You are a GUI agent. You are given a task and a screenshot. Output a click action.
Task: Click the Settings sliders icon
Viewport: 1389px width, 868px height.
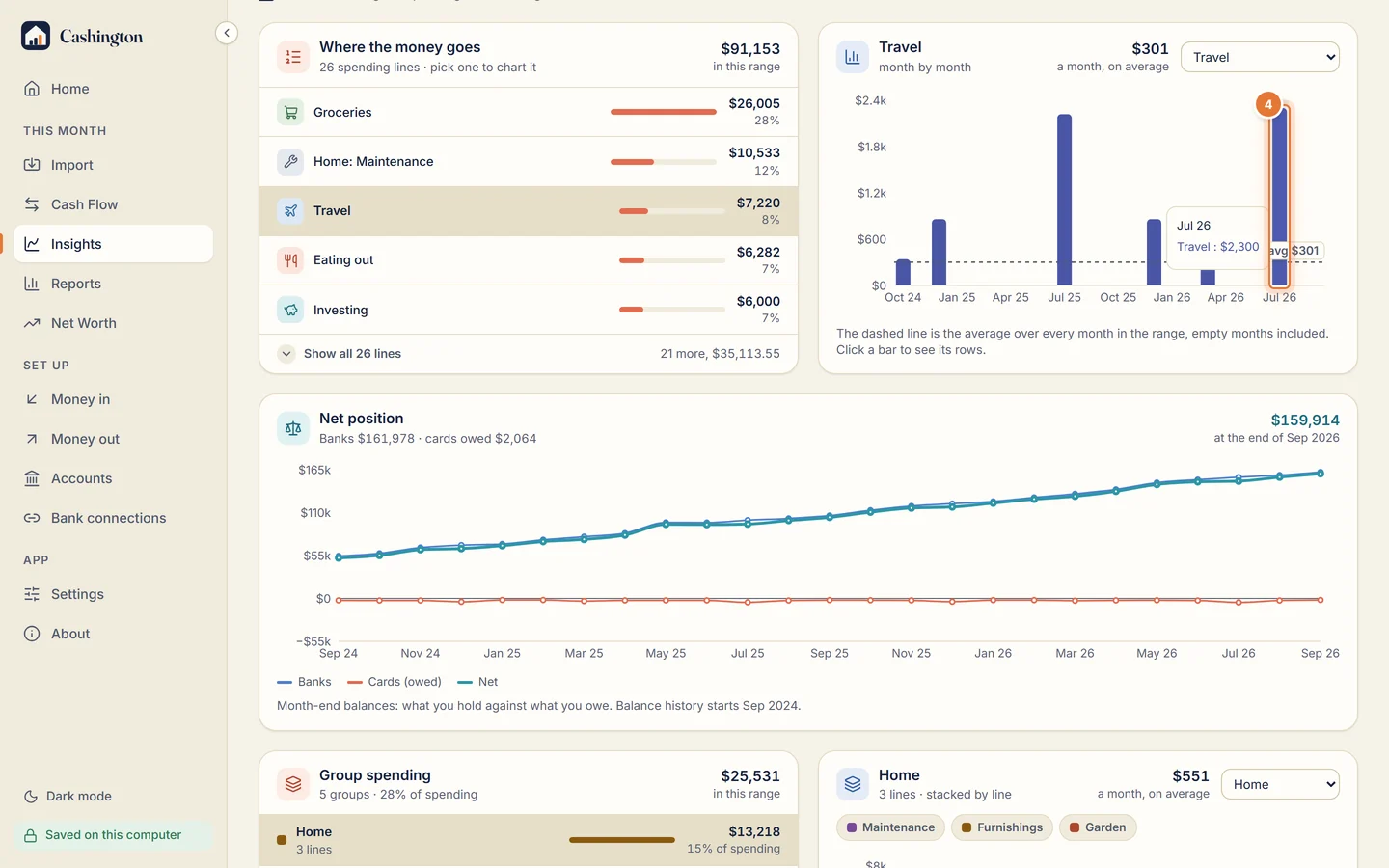click(32, 594)
